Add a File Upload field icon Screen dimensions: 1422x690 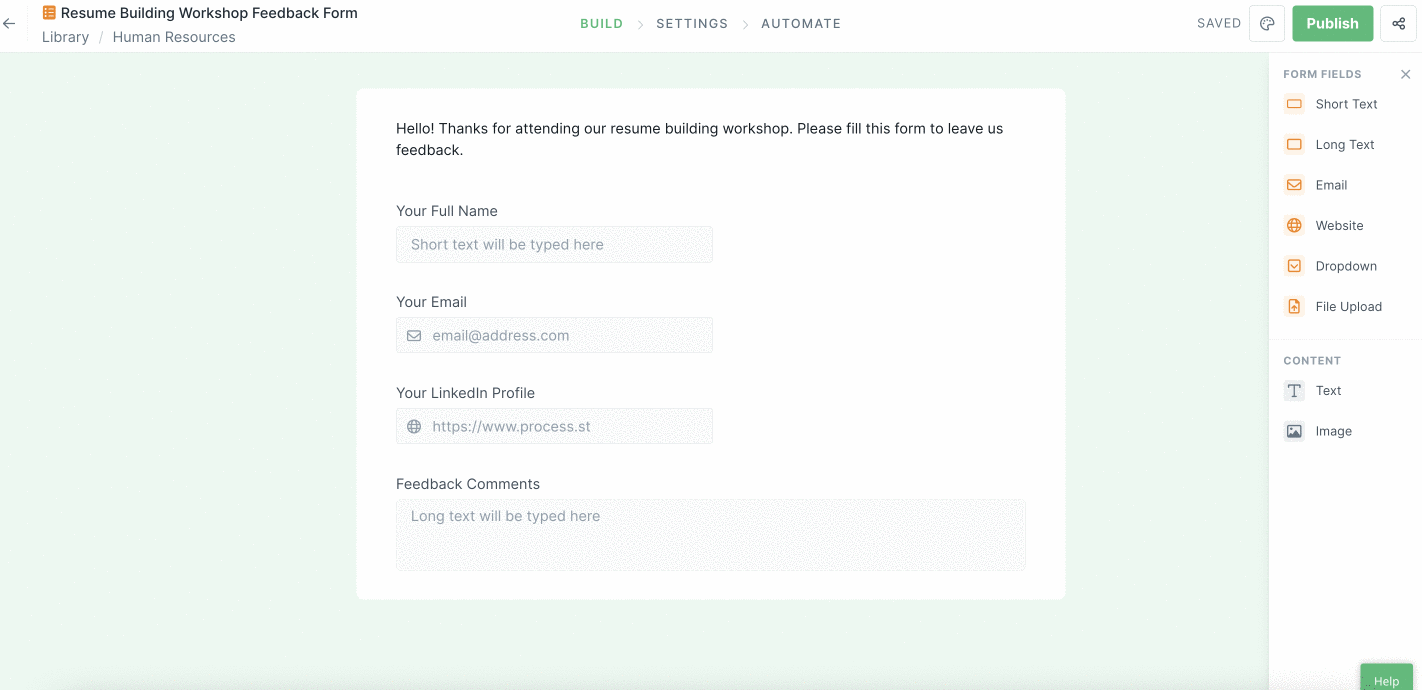1294,307
